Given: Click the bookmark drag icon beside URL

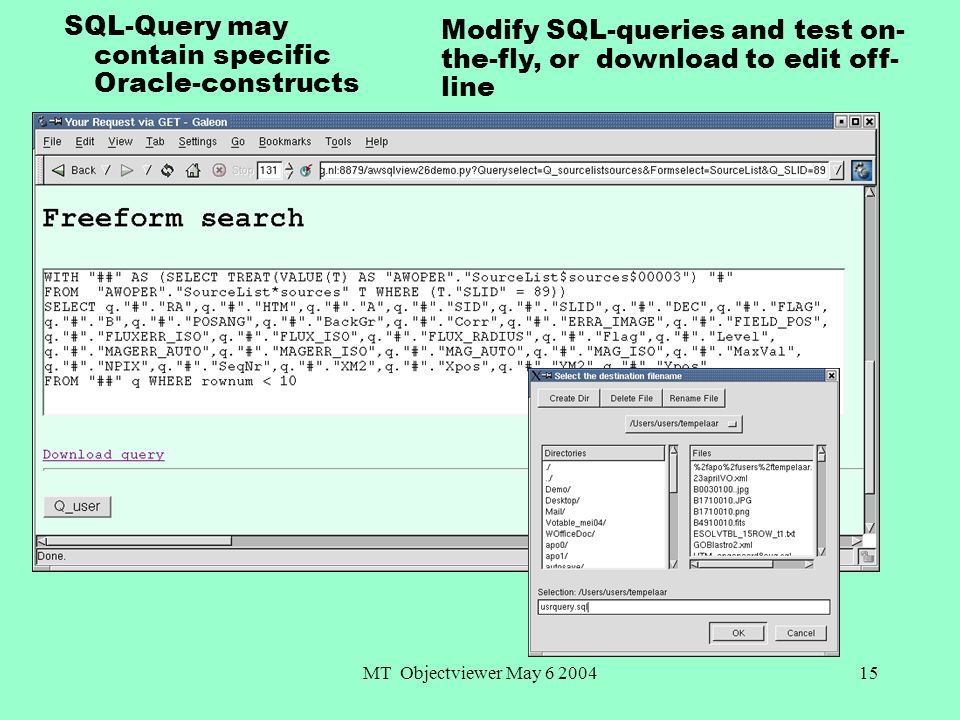Looking at the screenshot, I should 306,170.
